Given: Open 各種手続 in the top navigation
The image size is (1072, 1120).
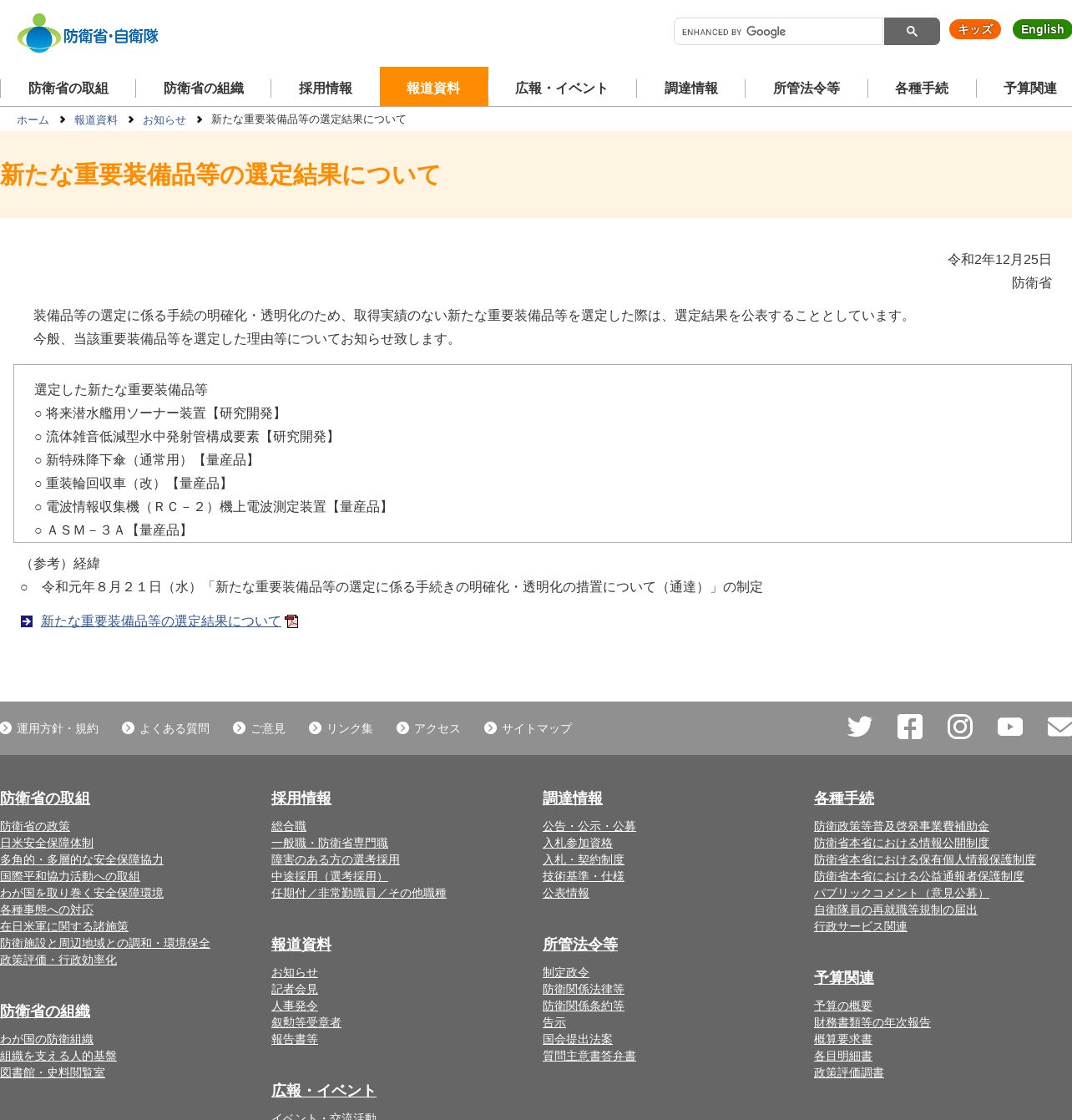Looking at the screenshot, I should coord(922,88).
